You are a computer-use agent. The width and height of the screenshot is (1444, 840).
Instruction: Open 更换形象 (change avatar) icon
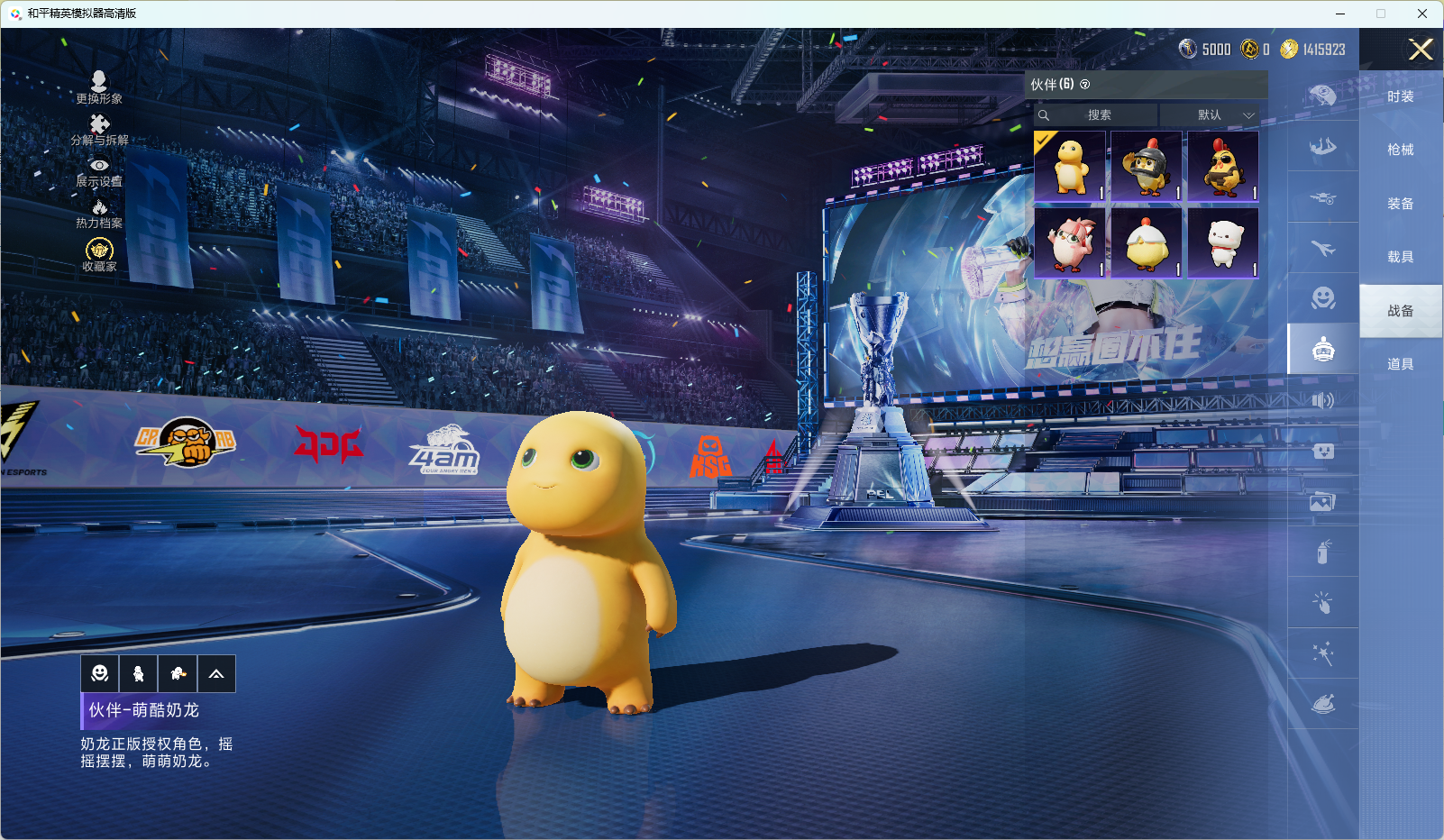(x=99, y=87)
